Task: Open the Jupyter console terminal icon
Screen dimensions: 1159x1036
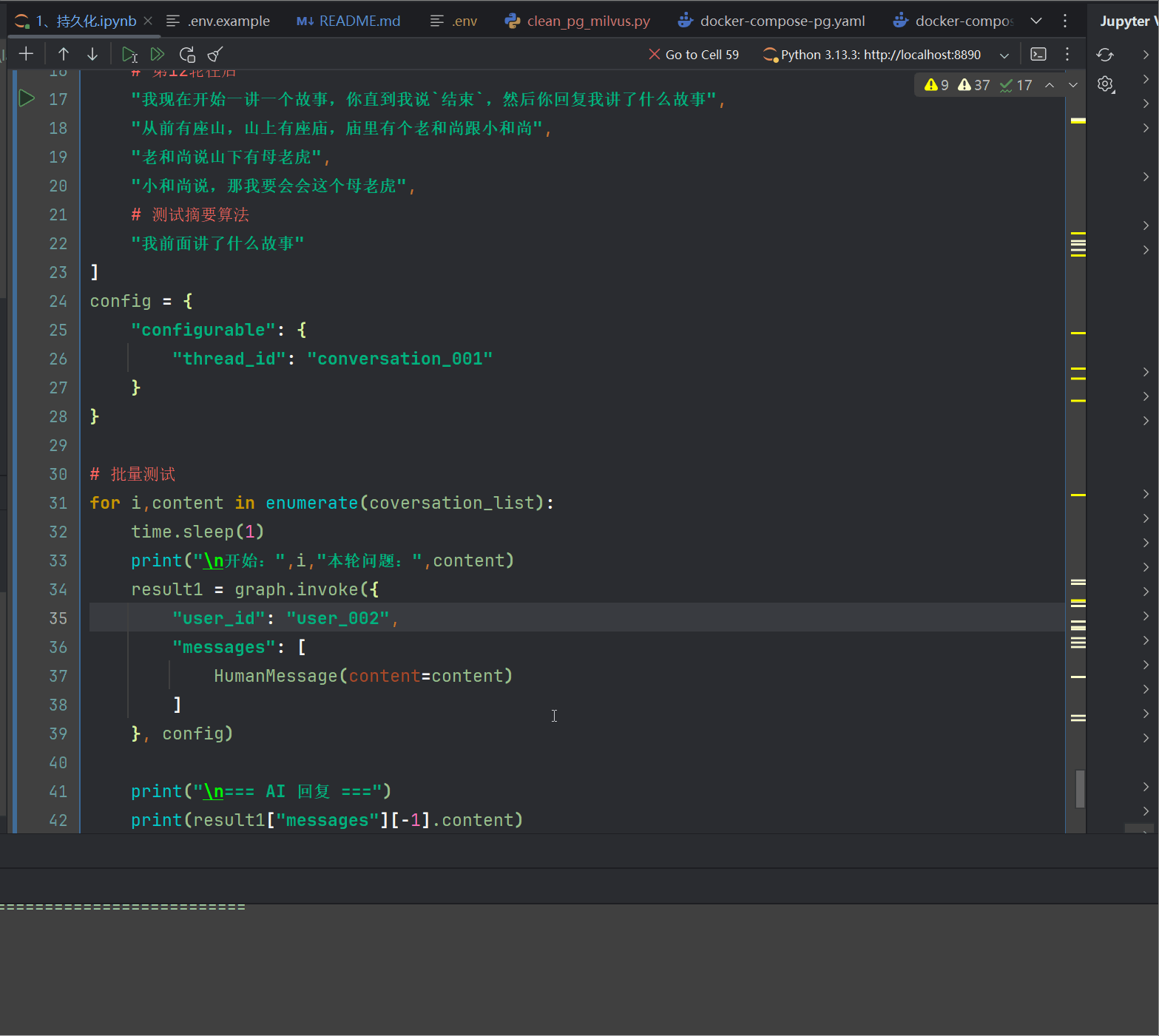Action: [x=1038, y=54]
